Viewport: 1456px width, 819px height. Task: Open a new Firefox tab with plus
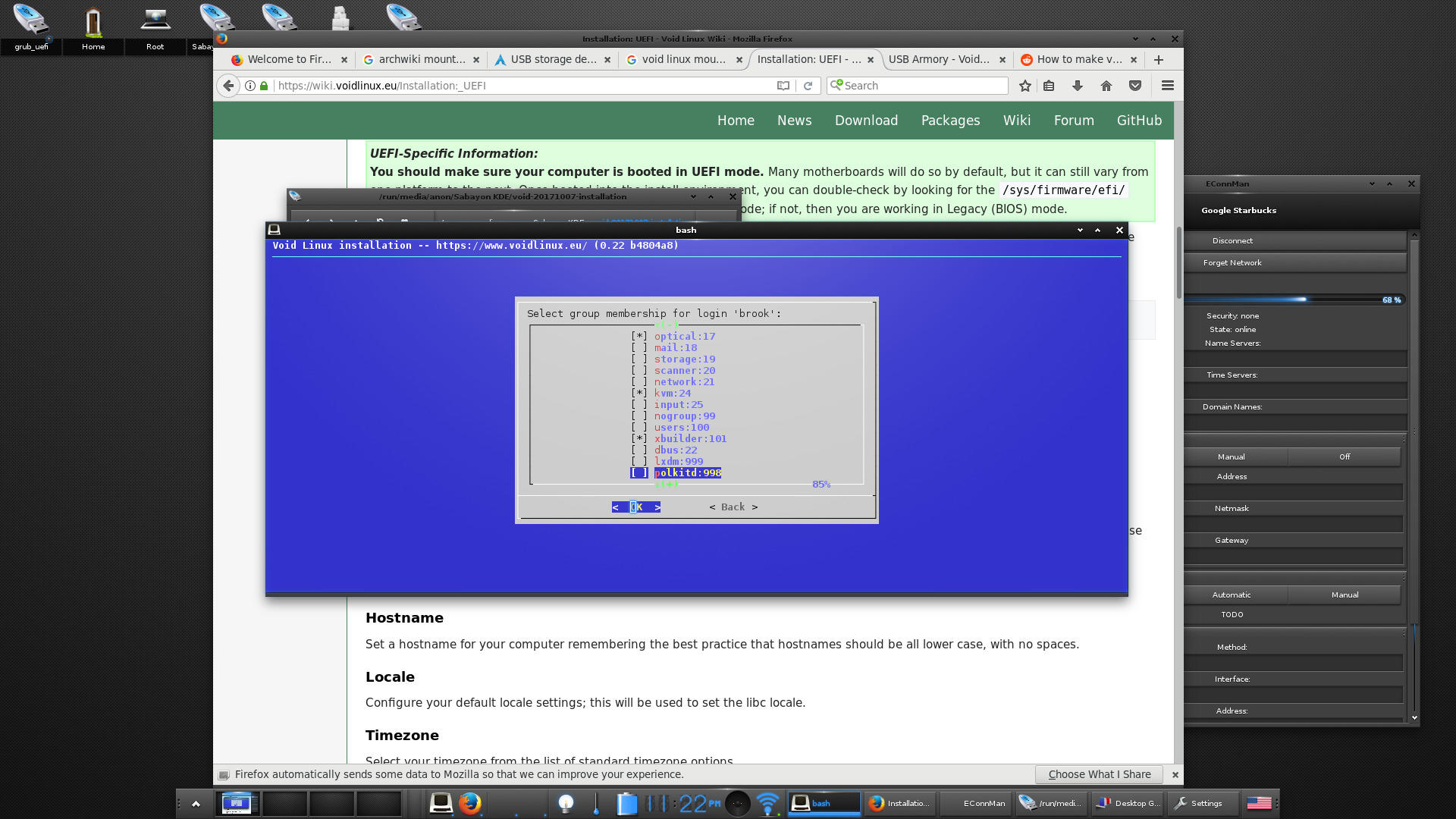tap(1159, 60)
